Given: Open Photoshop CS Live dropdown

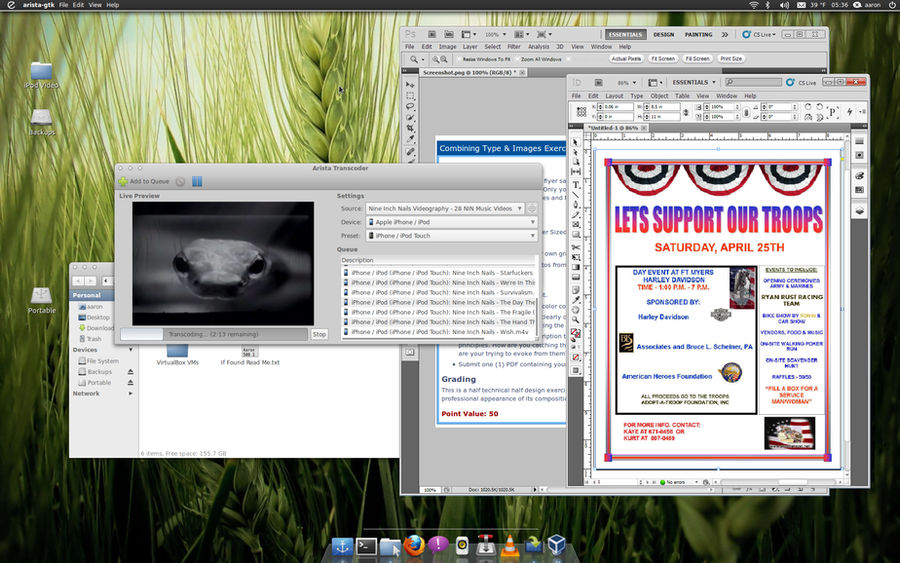Looking at the screenshot, I should click(x=759, y=34).
